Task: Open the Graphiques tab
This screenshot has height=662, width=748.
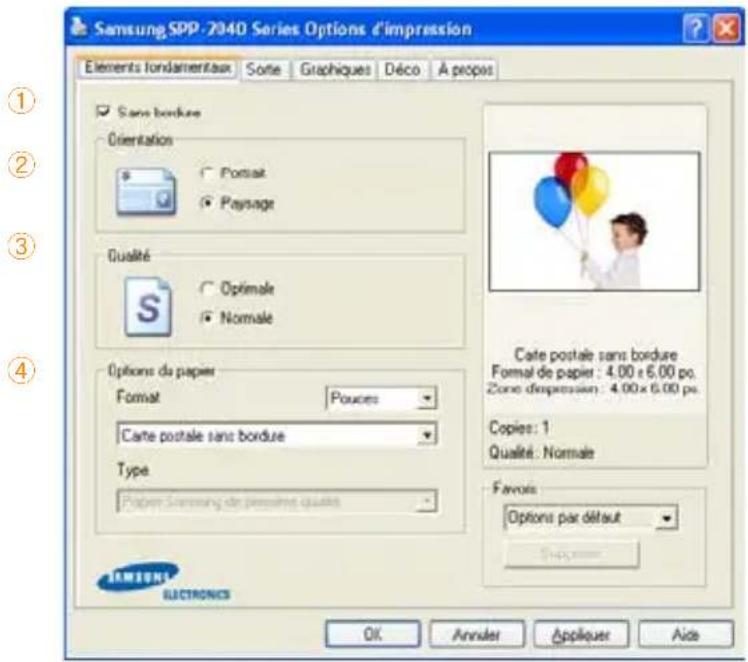Action: (335, 70)
